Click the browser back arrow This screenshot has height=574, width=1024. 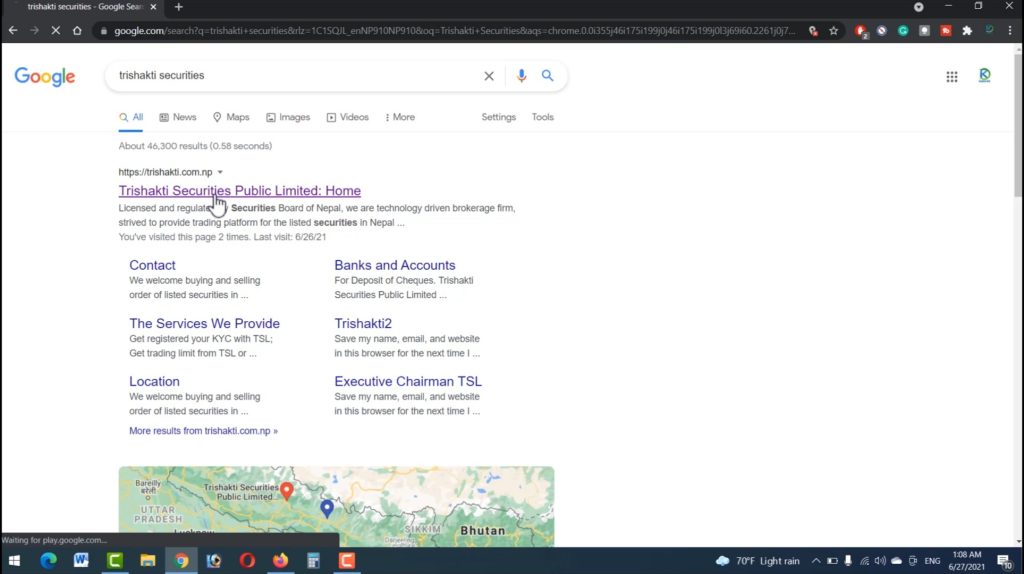coord(13,31)
